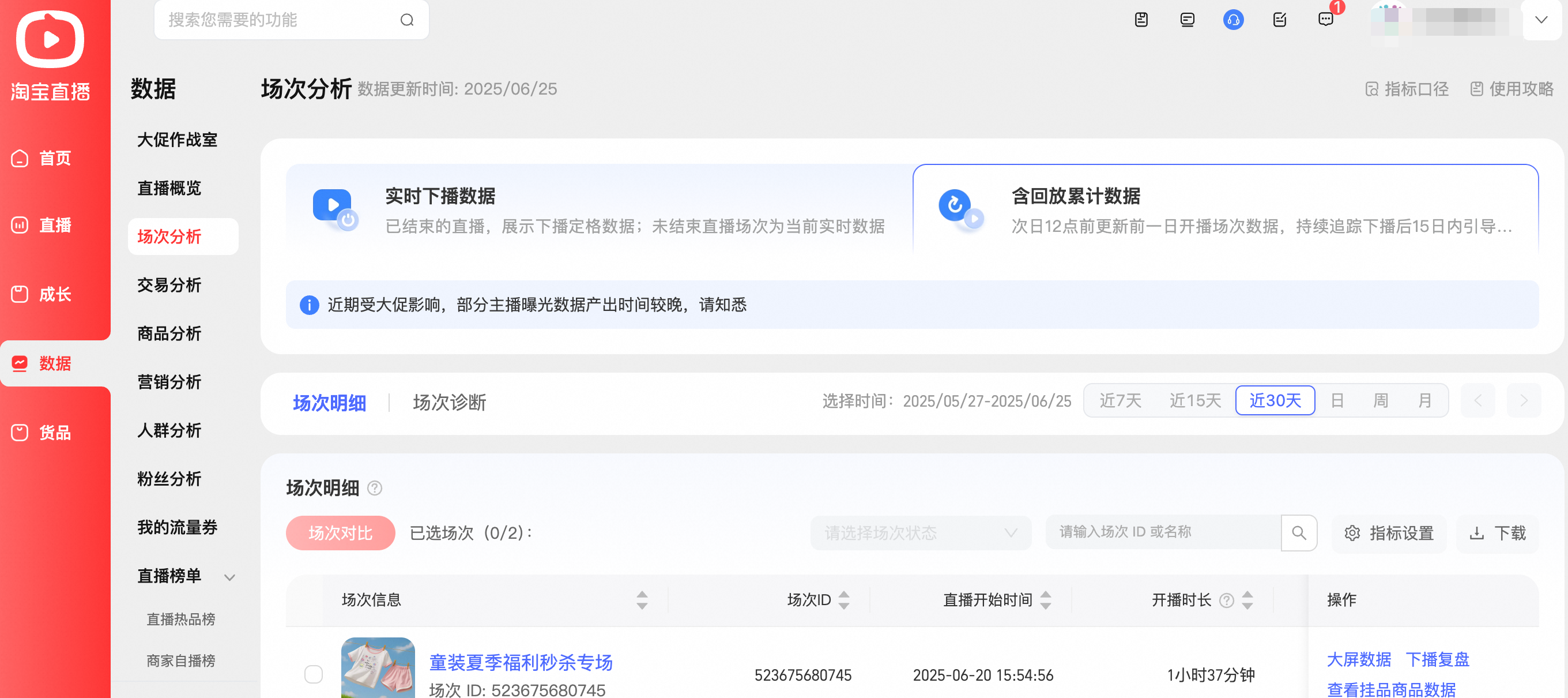Click search icon for session ID field

coord(1299,533)
